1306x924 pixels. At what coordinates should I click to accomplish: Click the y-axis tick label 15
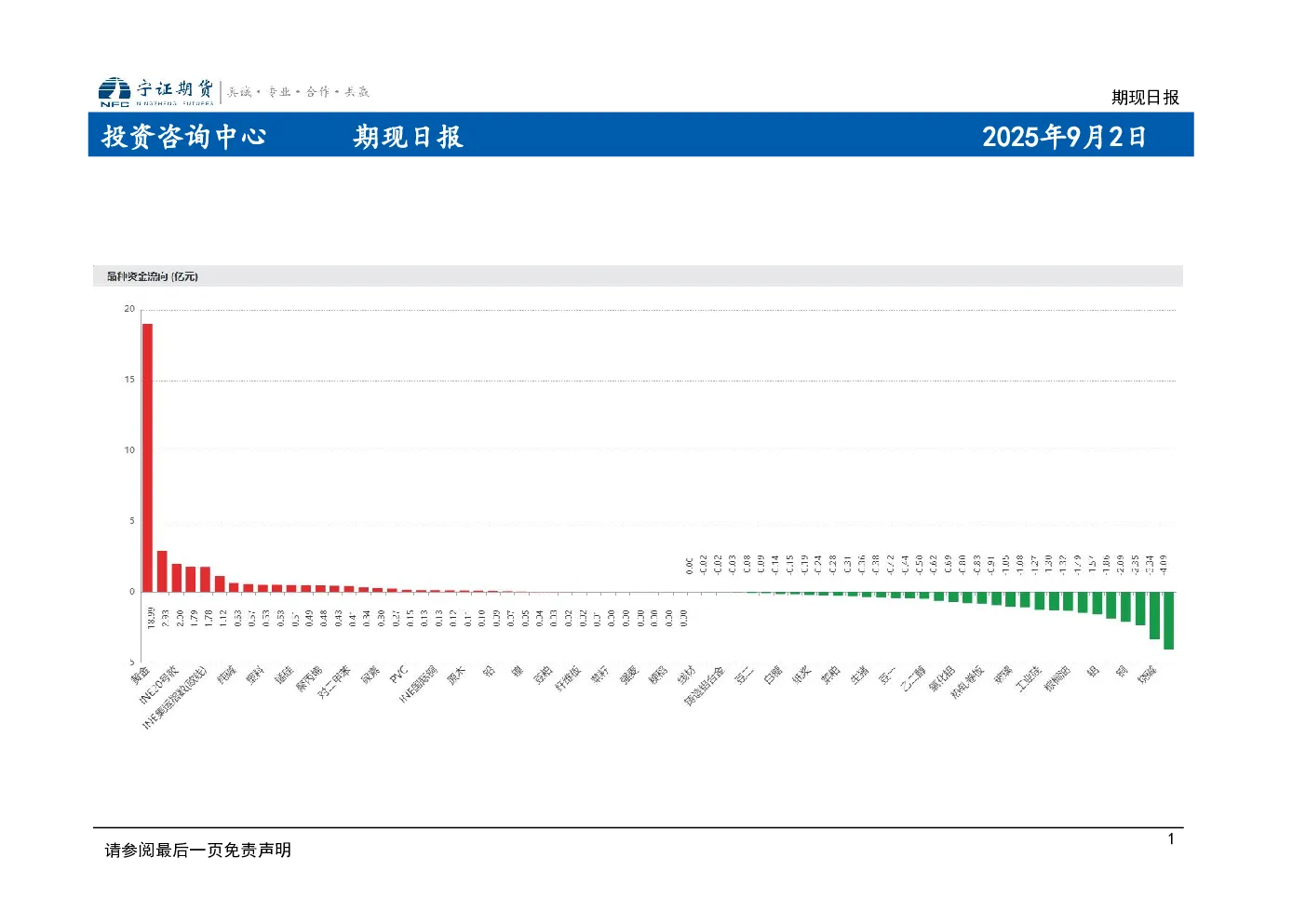point(129,380)
